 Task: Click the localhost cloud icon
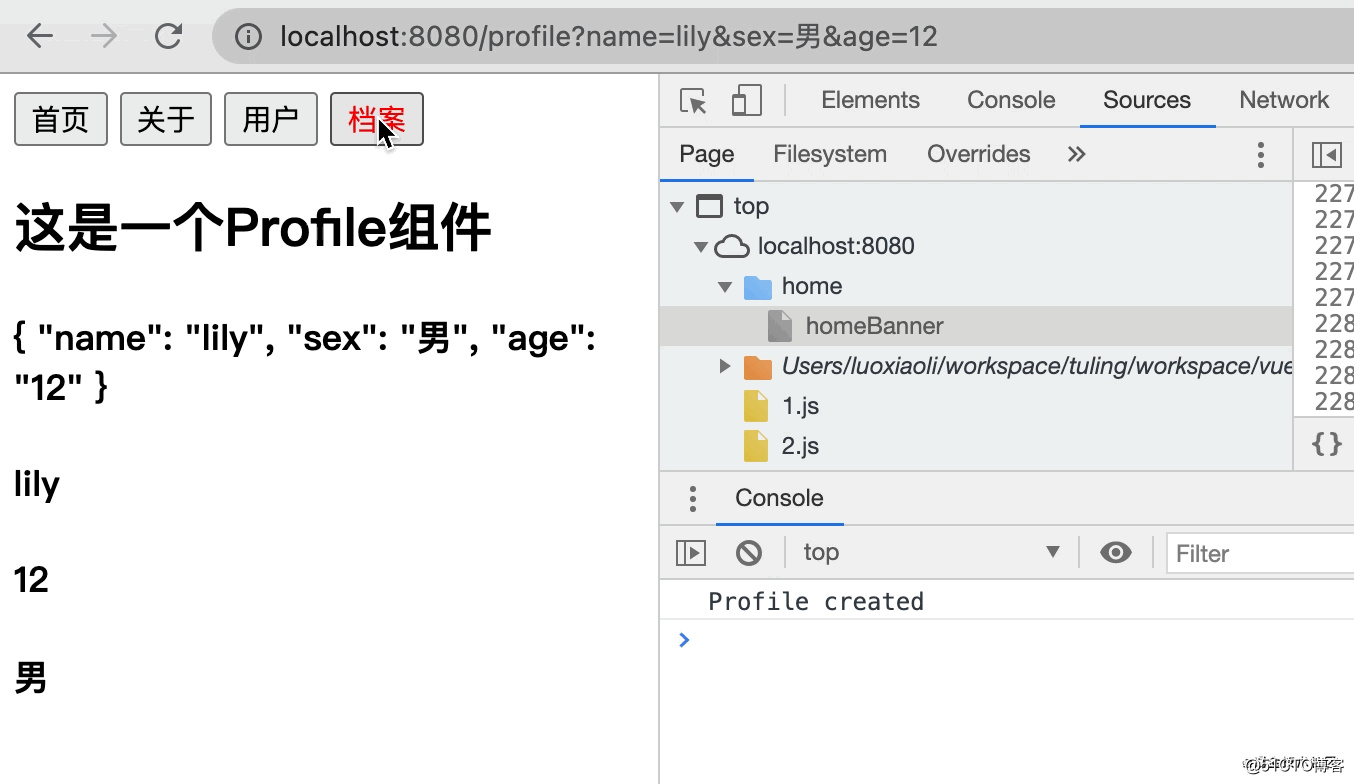(x=733, y=246)
